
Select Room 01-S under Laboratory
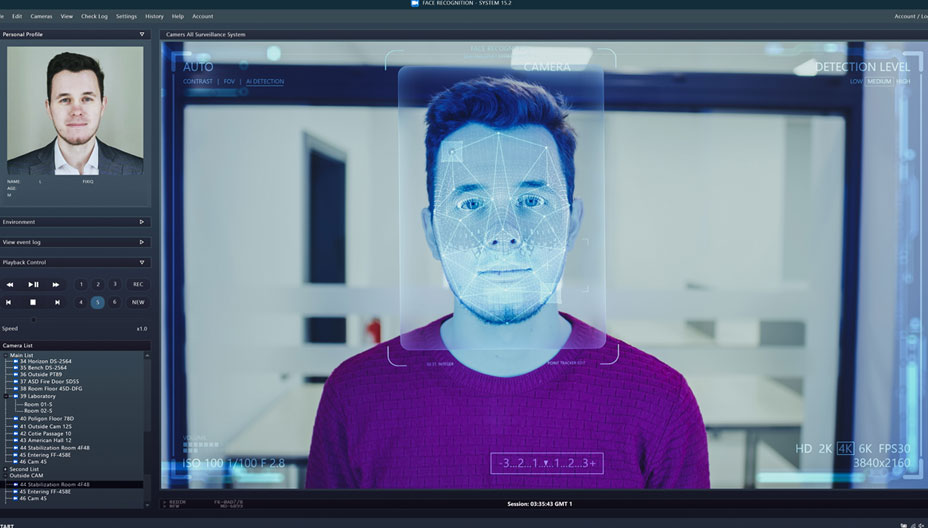point(39,404)
